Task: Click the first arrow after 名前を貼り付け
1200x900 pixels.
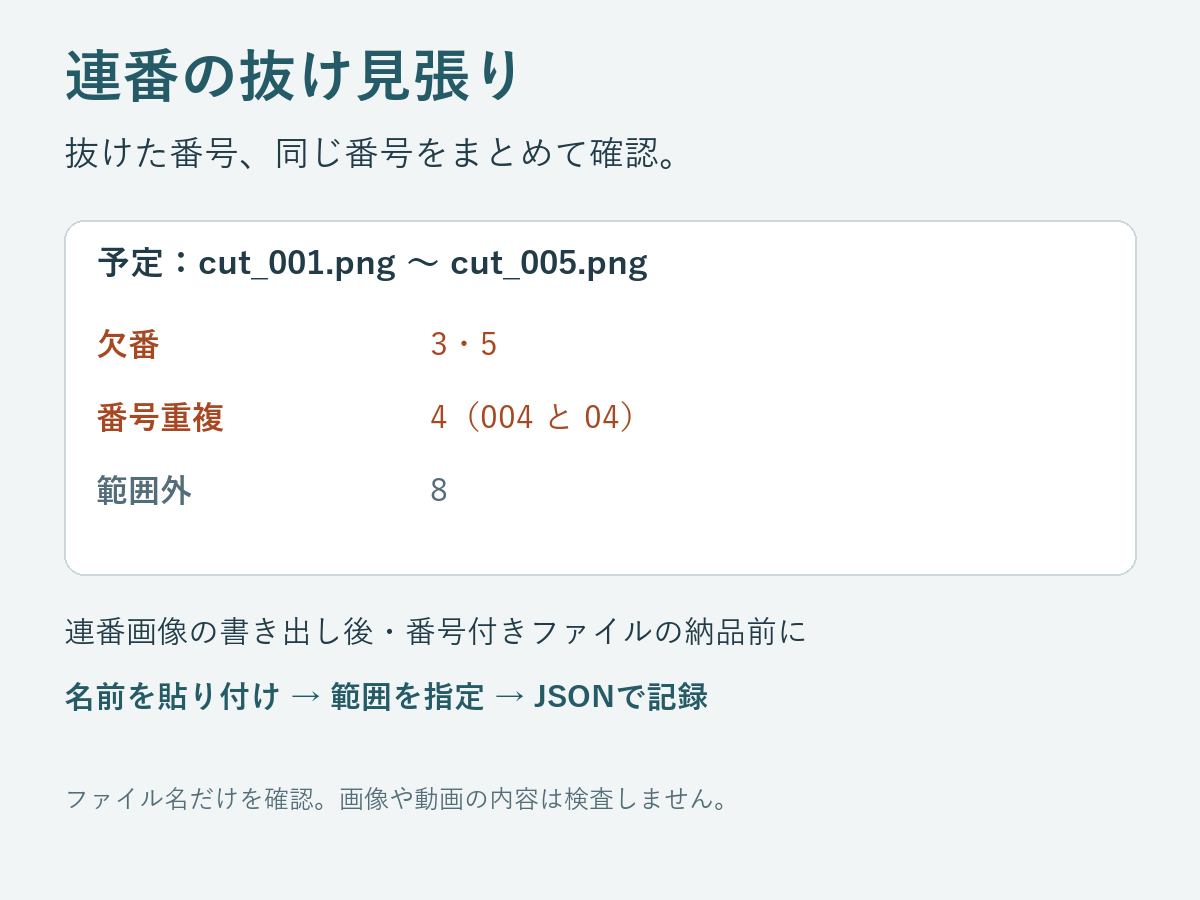Action: pos(305,696)
